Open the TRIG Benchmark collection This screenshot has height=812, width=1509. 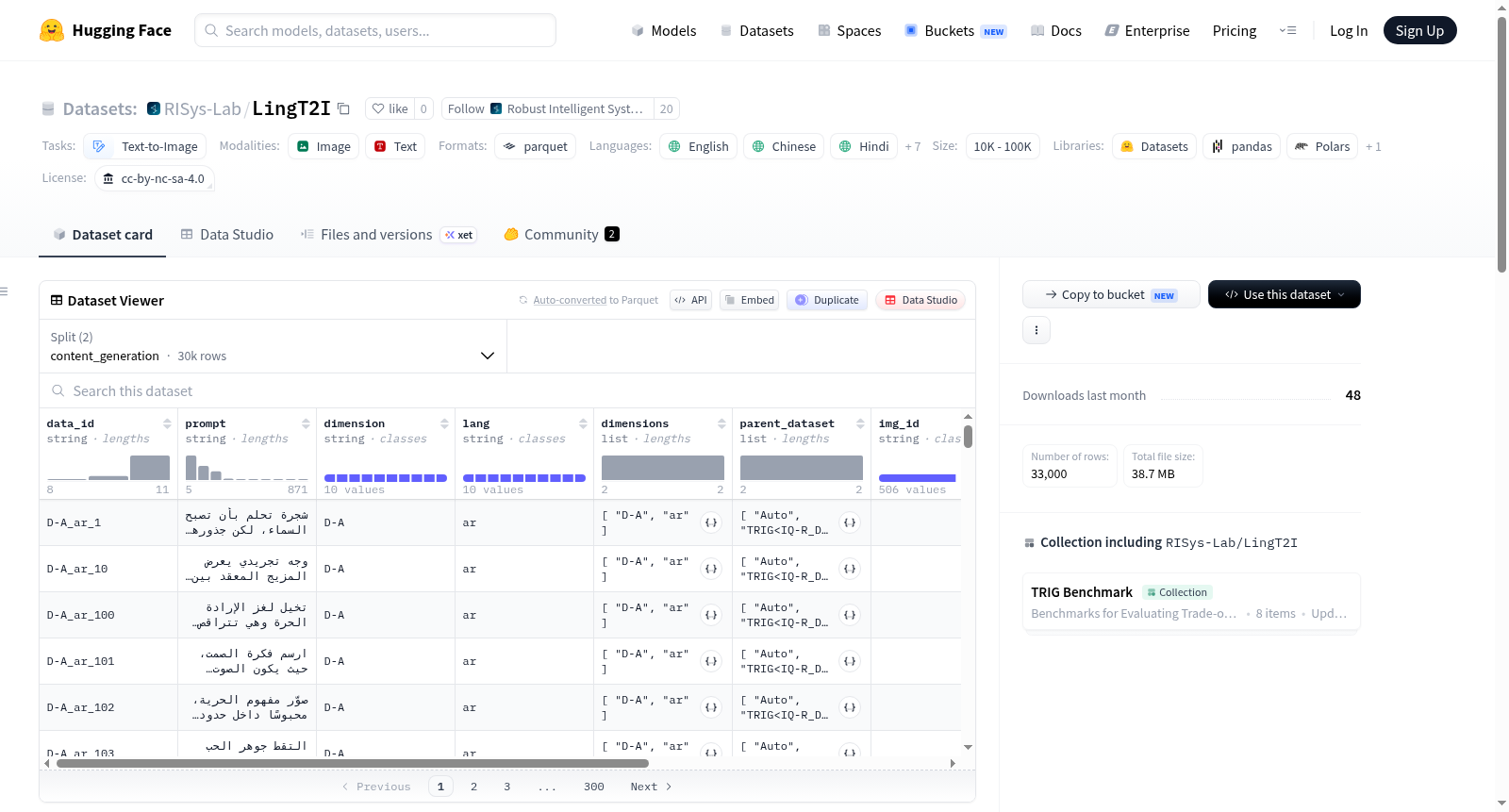[1191, 603]
